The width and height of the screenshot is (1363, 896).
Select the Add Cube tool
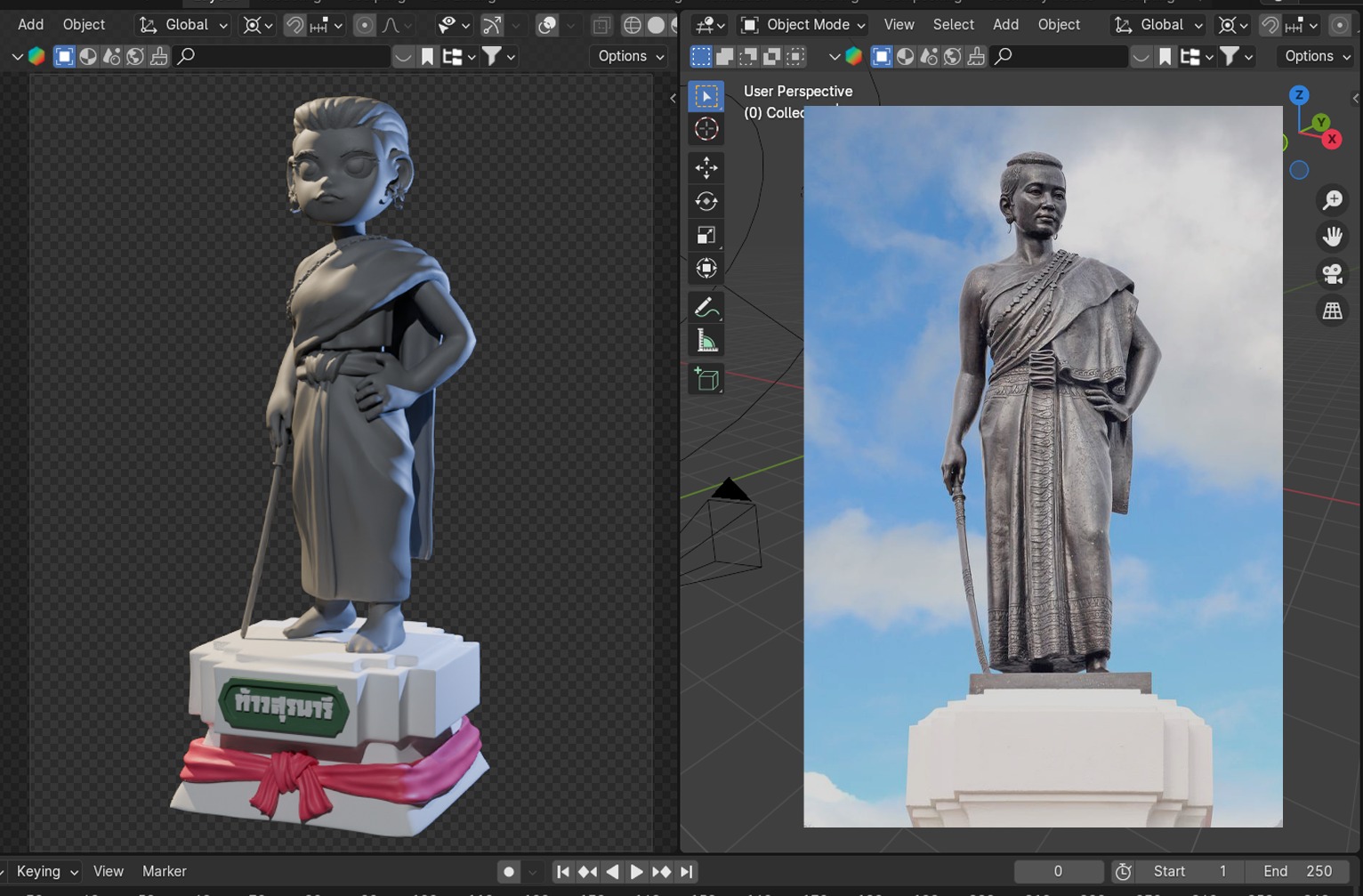(x=706, y=380)
